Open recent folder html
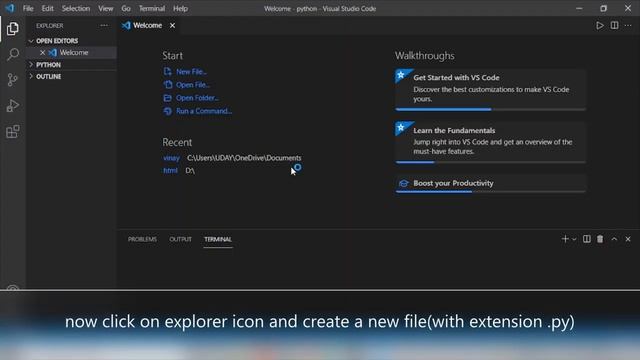 (x=170, y=170)
